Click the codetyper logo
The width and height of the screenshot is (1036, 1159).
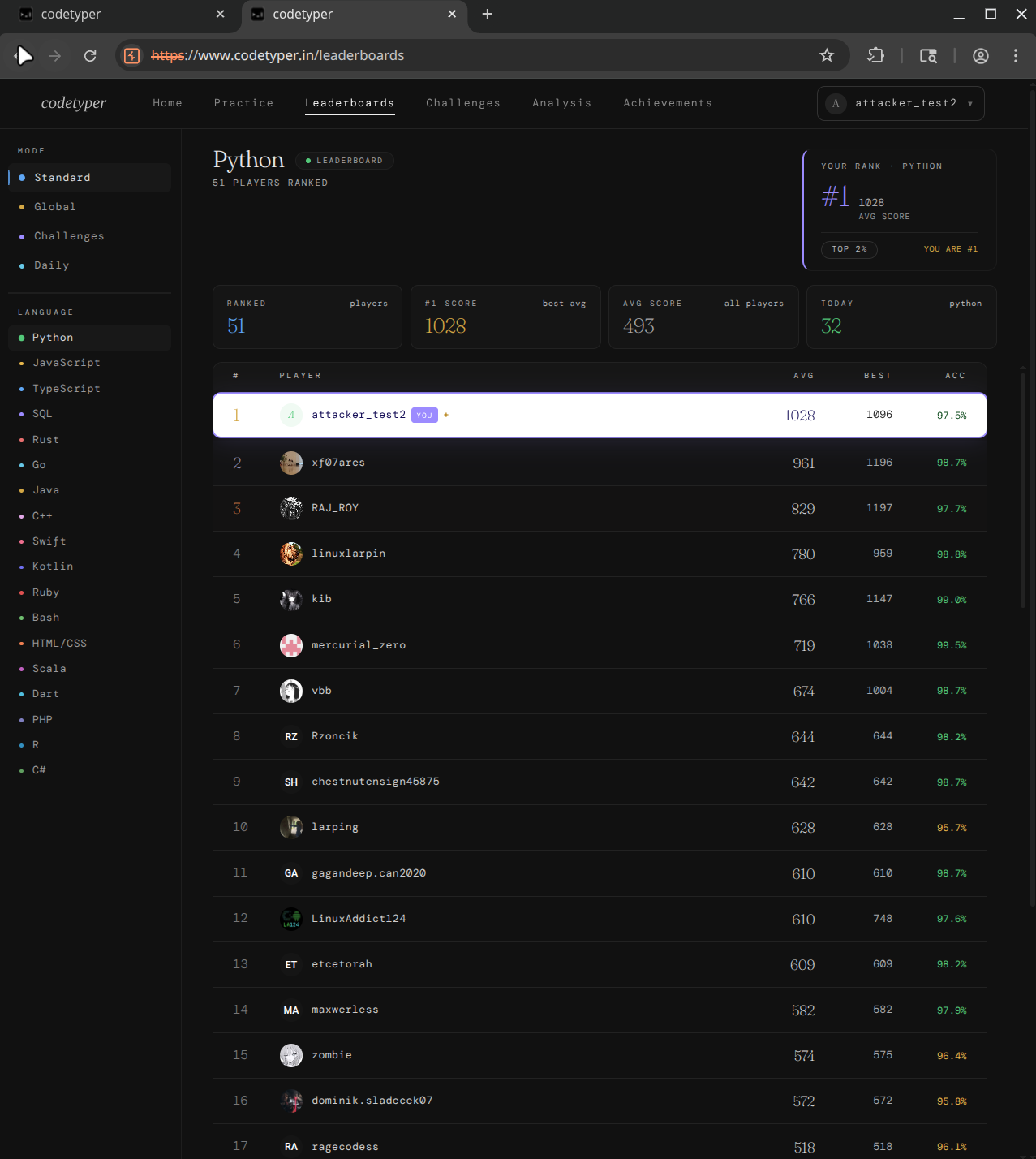coord(74,103)
